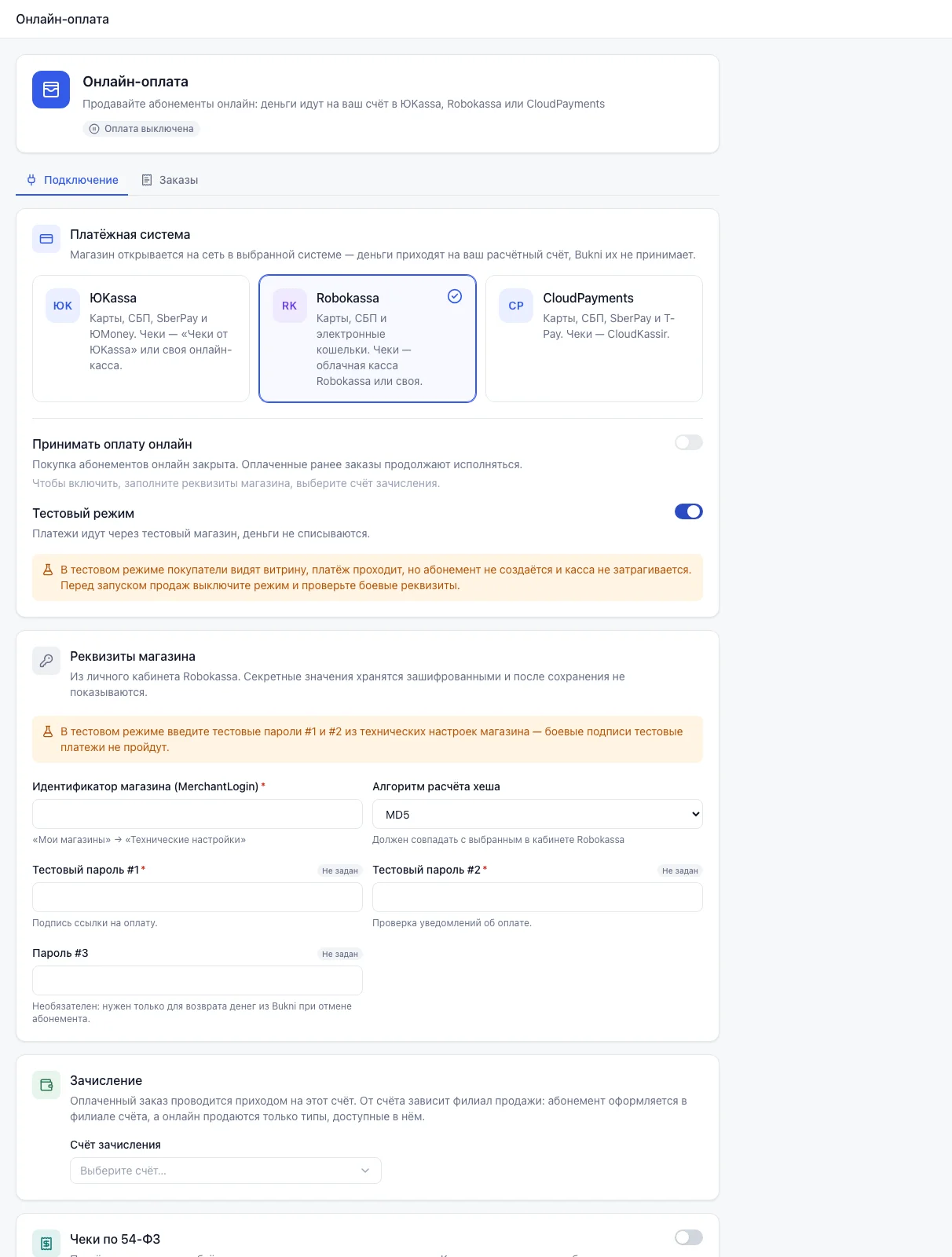Enable the Принимать оплату онлайн switch
Viewport: 952px width, 1257px height.
pos(689,442)
